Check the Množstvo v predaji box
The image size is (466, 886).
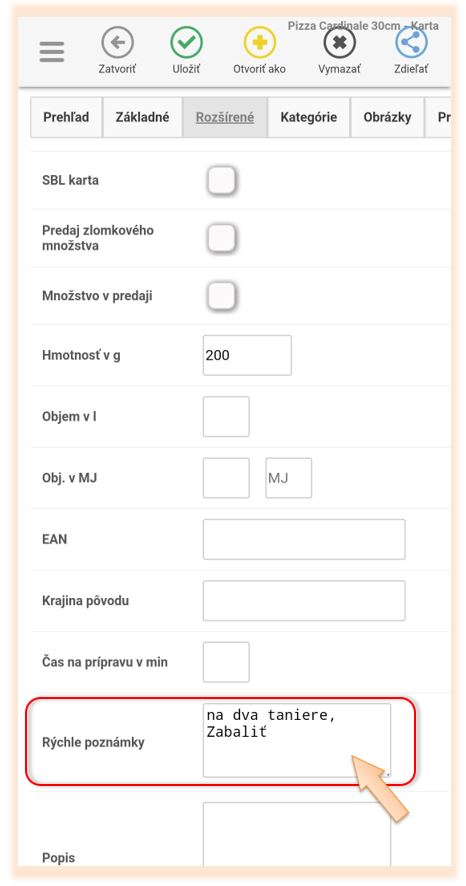[221, 296]
